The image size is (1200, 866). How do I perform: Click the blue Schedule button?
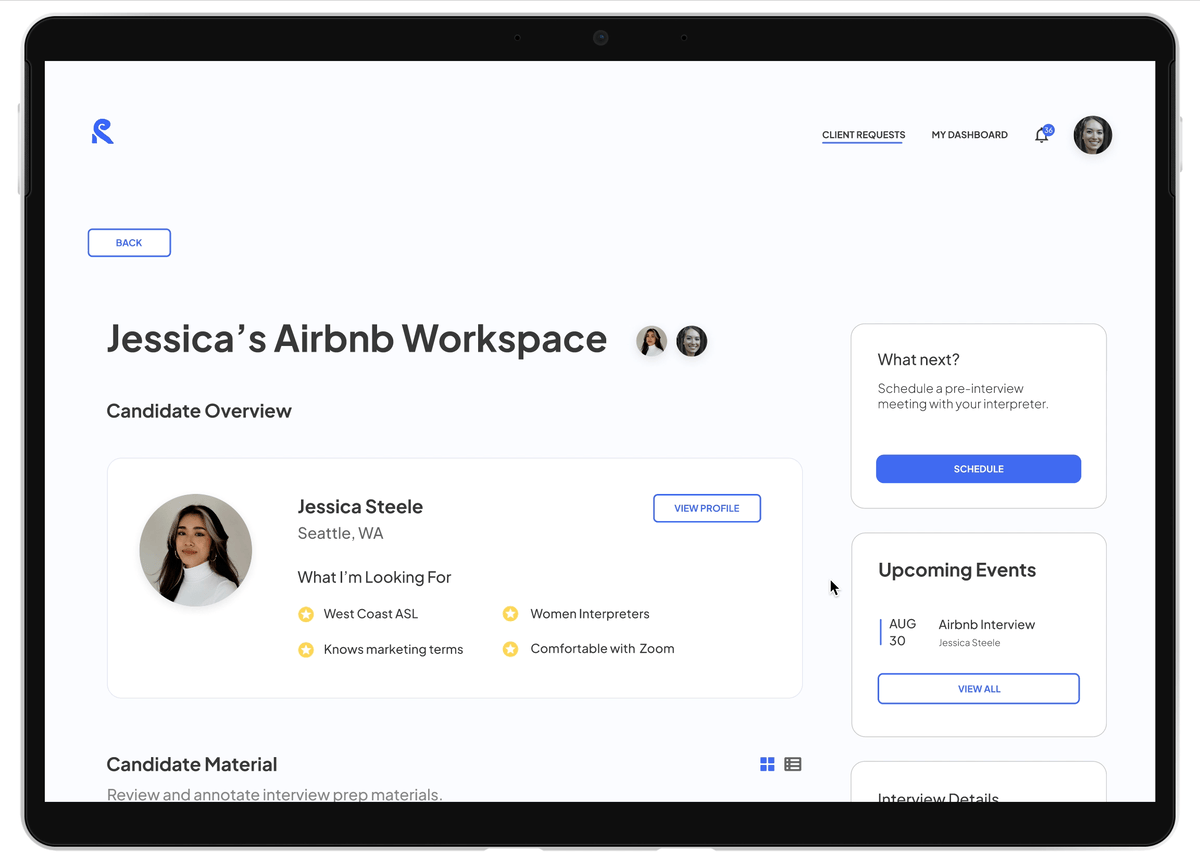[978, 469]
